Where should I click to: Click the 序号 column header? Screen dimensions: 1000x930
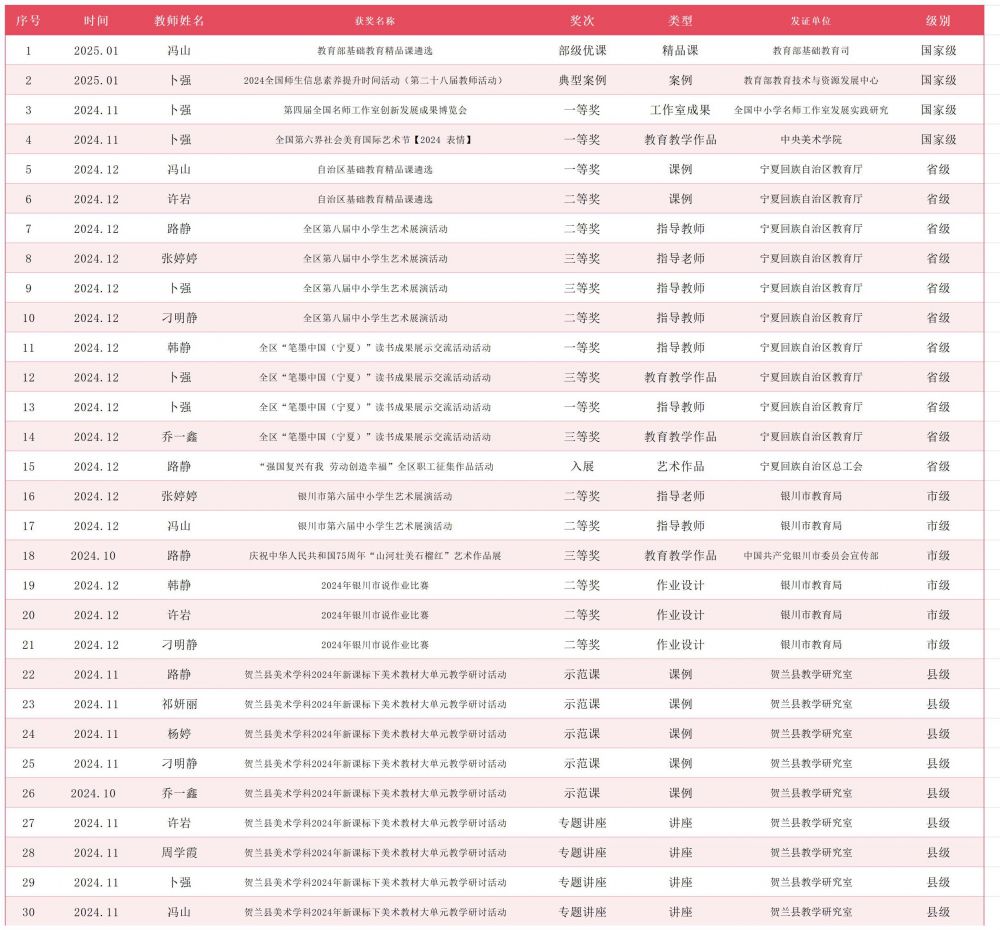click(28, 21)
